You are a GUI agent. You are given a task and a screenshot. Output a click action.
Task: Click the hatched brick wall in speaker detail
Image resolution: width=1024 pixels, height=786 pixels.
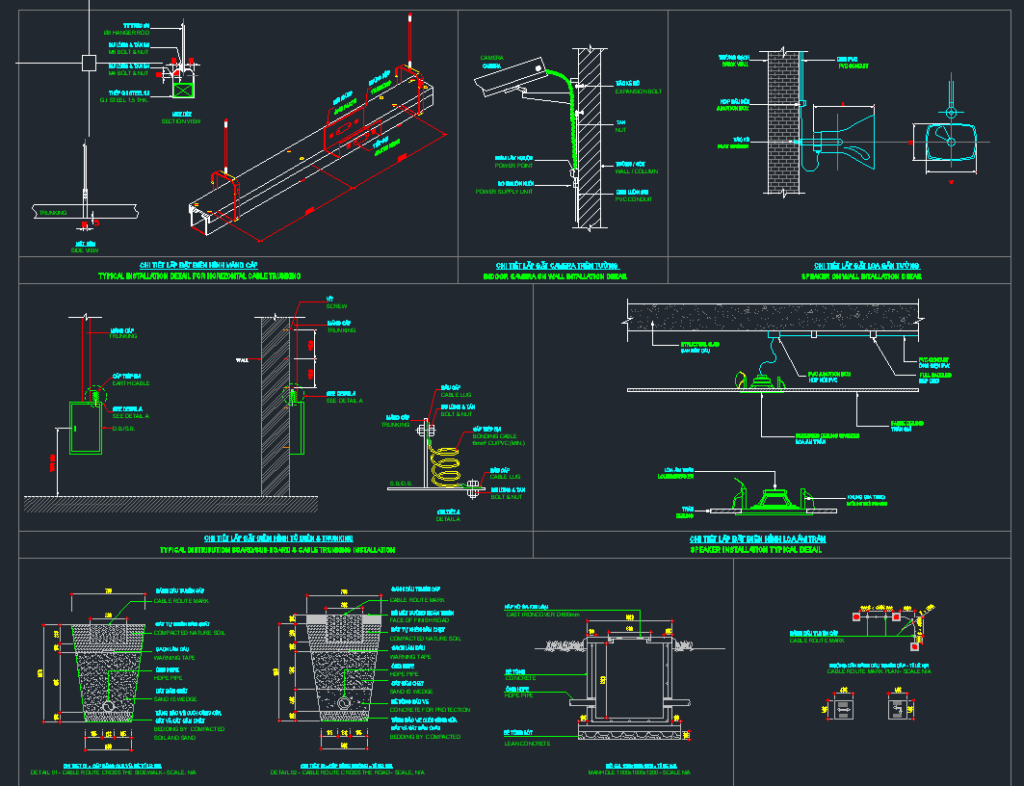[x=781, y=120]
